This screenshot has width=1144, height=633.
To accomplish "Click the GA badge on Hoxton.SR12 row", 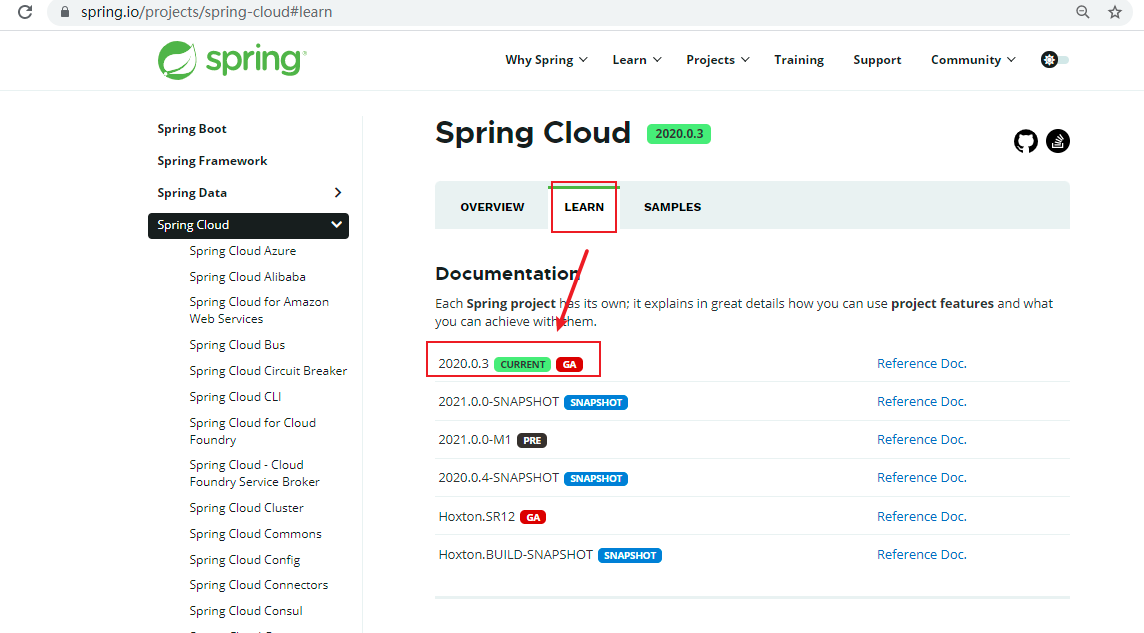I will [533, 517].
